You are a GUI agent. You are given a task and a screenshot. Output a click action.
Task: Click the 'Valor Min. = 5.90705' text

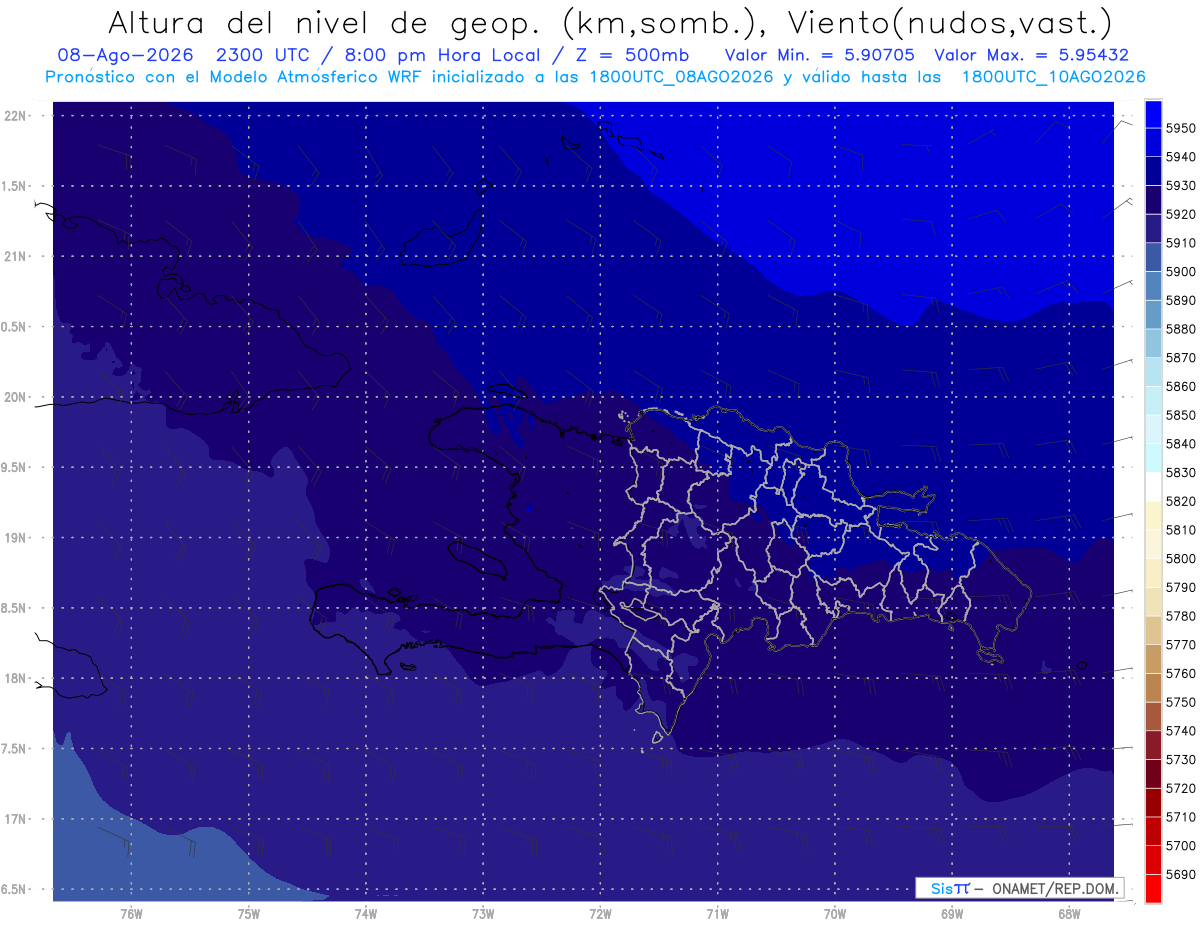tap(819, 55)
